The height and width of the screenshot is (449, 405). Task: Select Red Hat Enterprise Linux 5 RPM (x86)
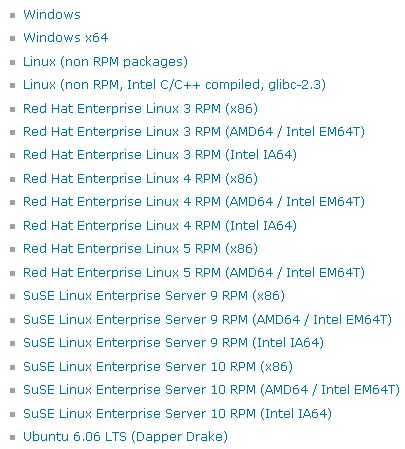tap(140, 249)
